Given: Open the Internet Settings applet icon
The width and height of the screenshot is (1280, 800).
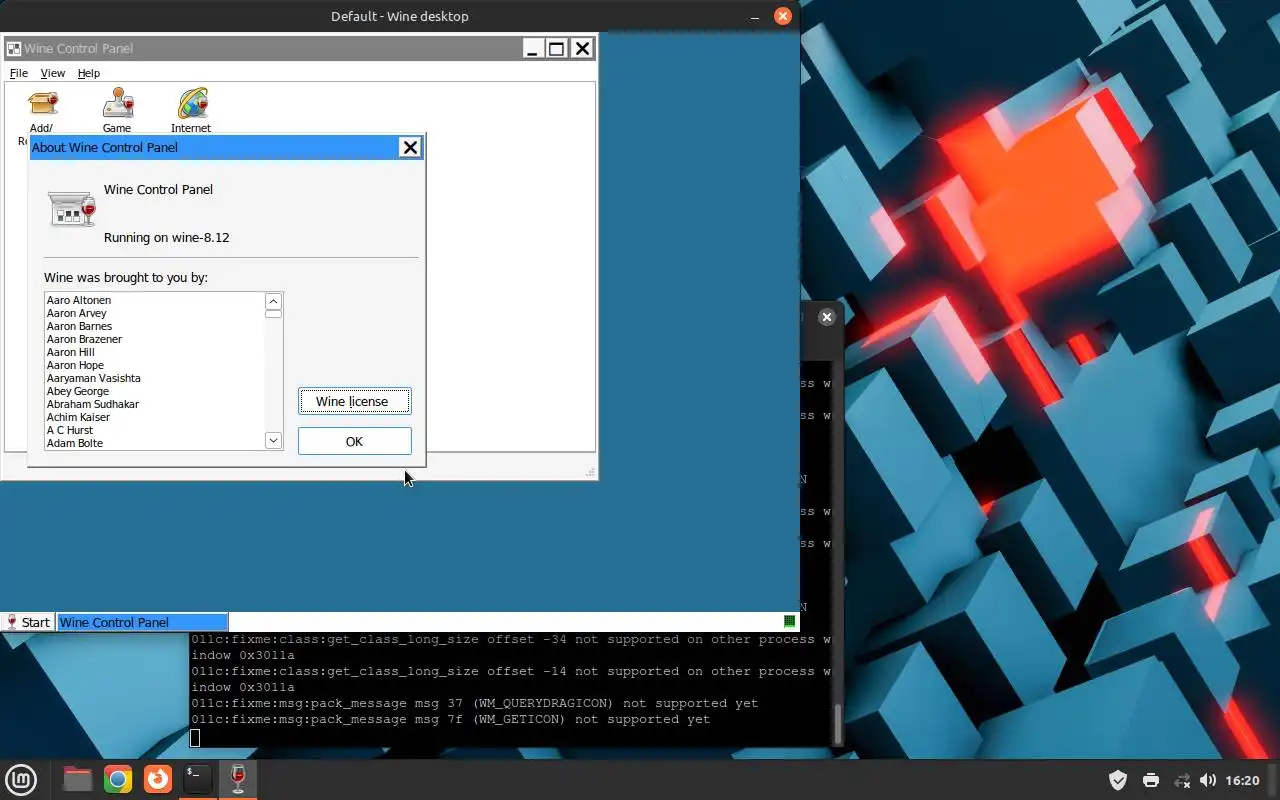Looking at the screenshot, I should click(191, 104).
